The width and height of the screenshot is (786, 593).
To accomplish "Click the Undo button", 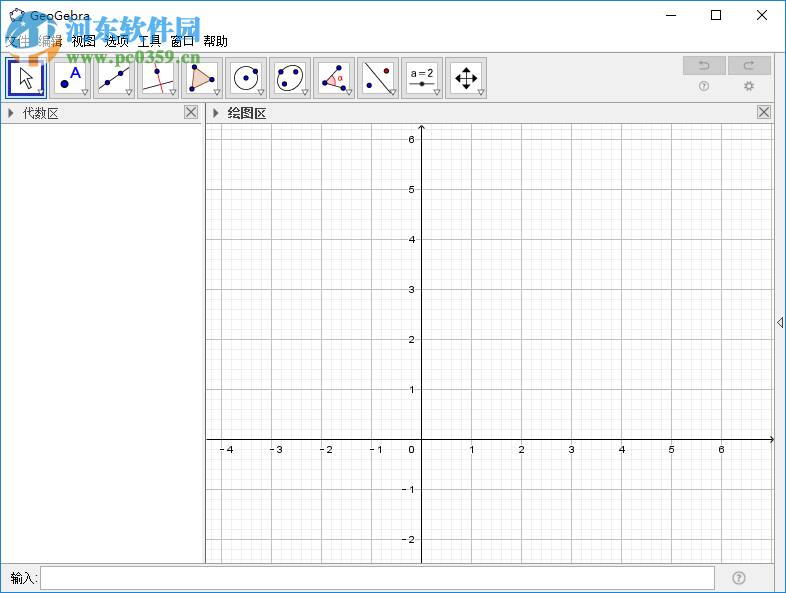I will coord(704,66).
